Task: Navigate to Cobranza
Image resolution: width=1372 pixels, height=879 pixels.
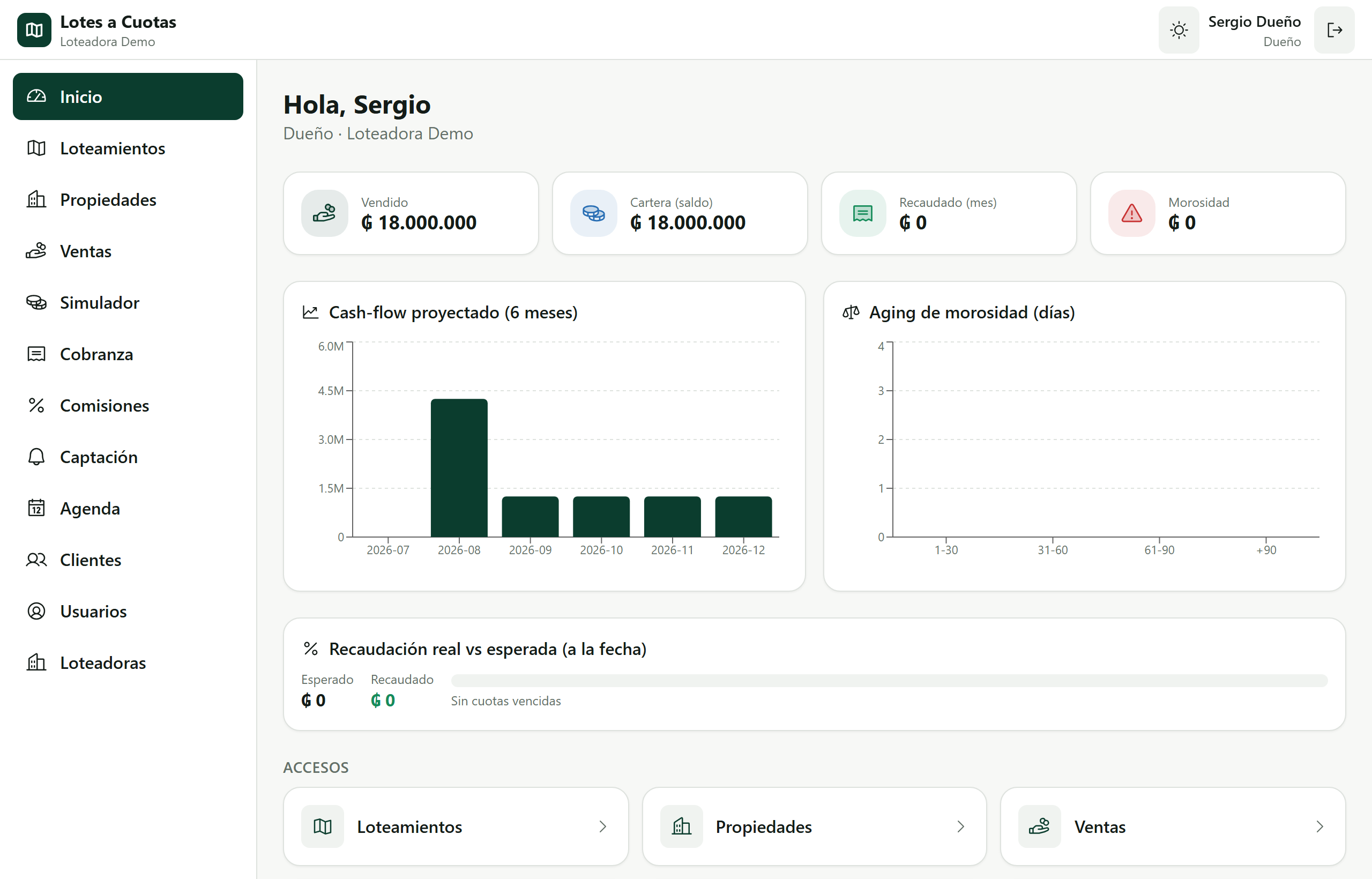Action: [x=128, y=354]
